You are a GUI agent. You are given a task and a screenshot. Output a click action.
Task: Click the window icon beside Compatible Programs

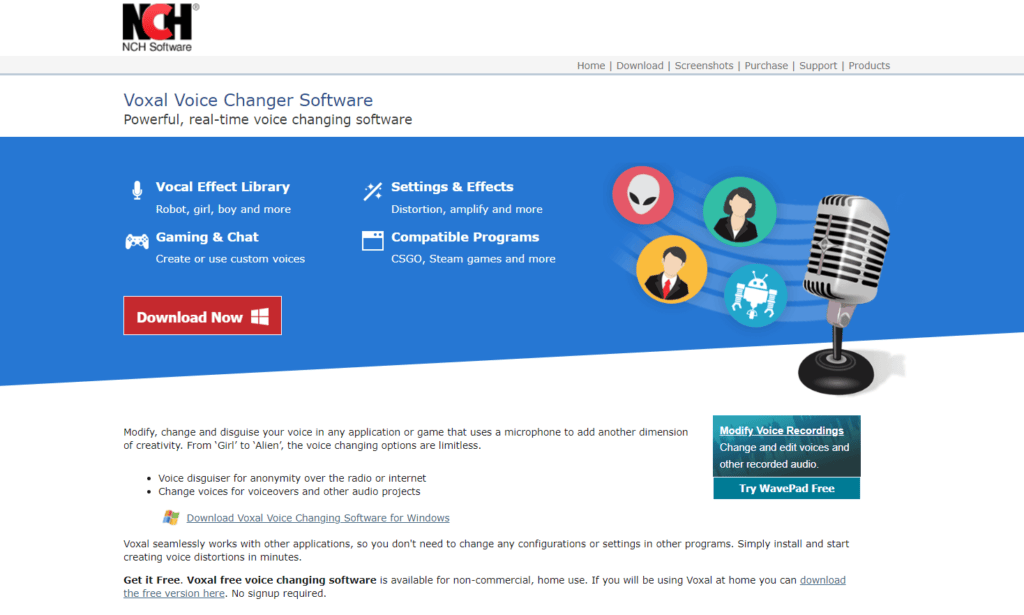(x=372, y=240)
